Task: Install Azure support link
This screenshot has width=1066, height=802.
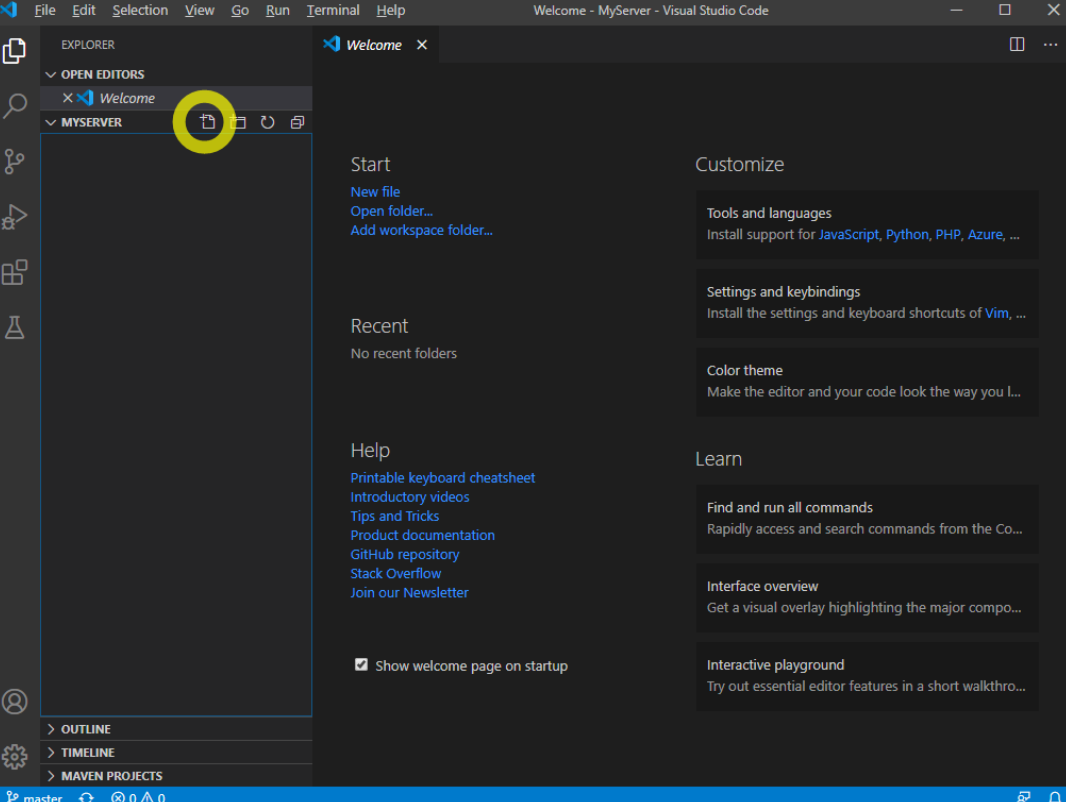Action: [985, 234]
